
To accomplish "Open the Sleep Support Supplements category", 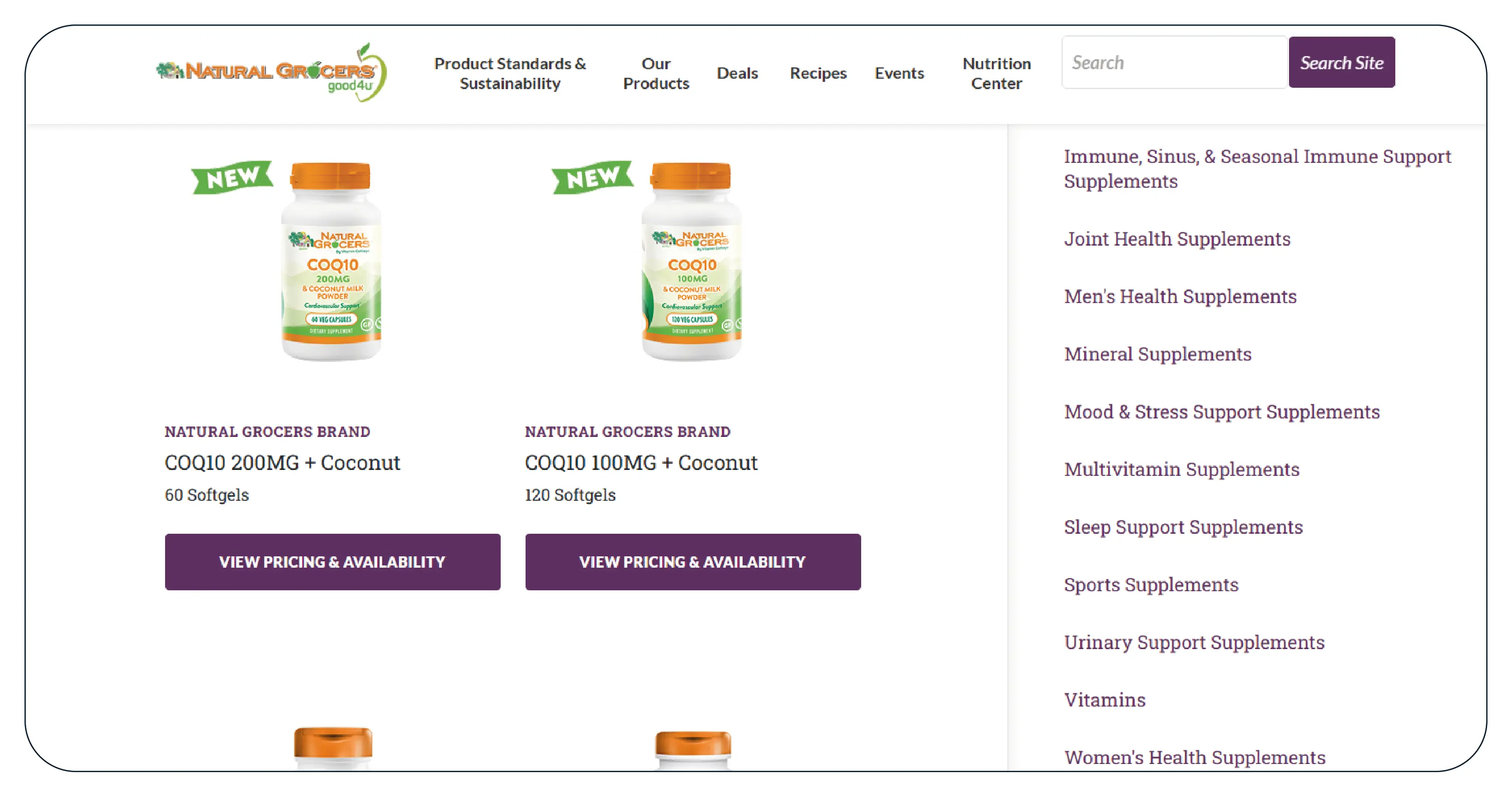I will click(x=1183, y=527).
